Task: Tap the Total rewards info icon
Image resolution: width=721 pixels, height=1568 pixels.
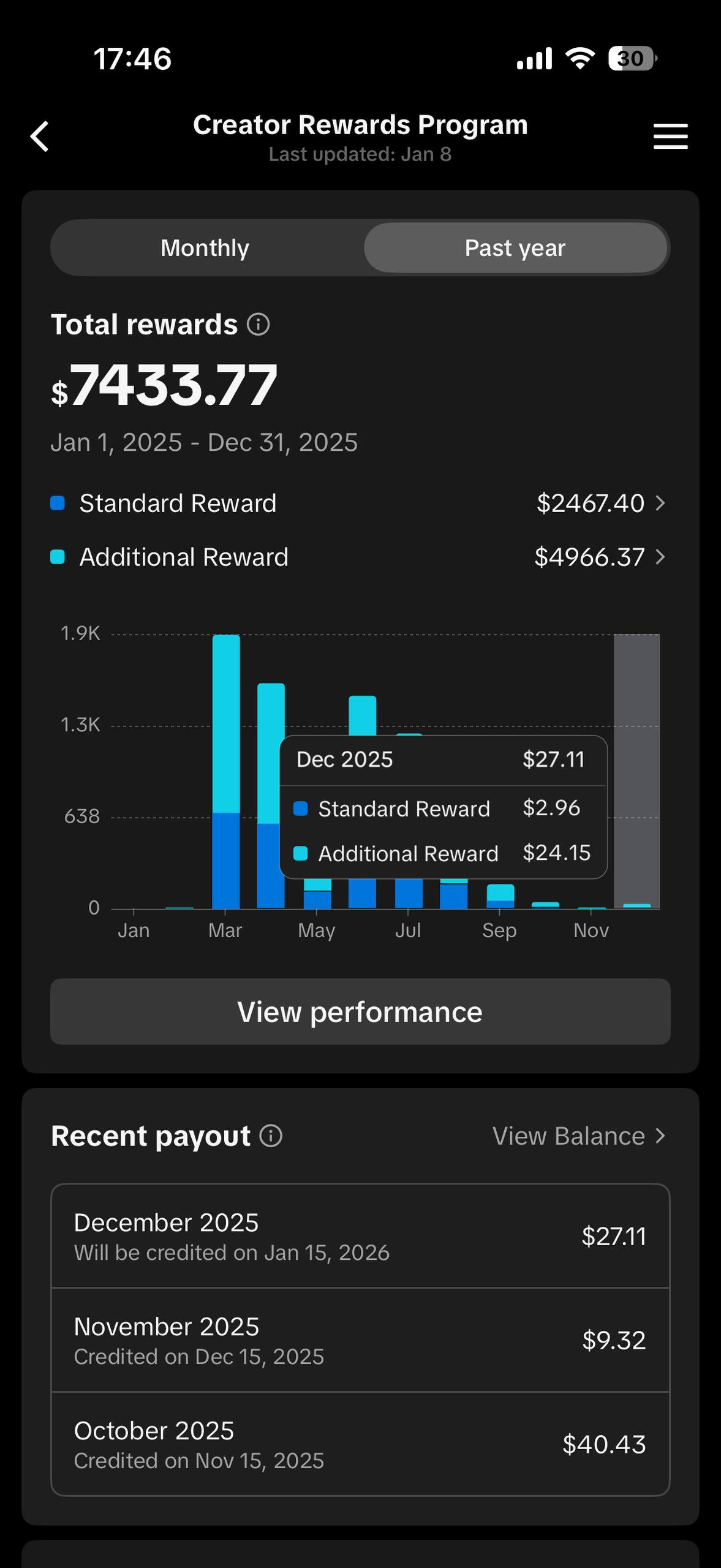Action: tap(258, 325)
